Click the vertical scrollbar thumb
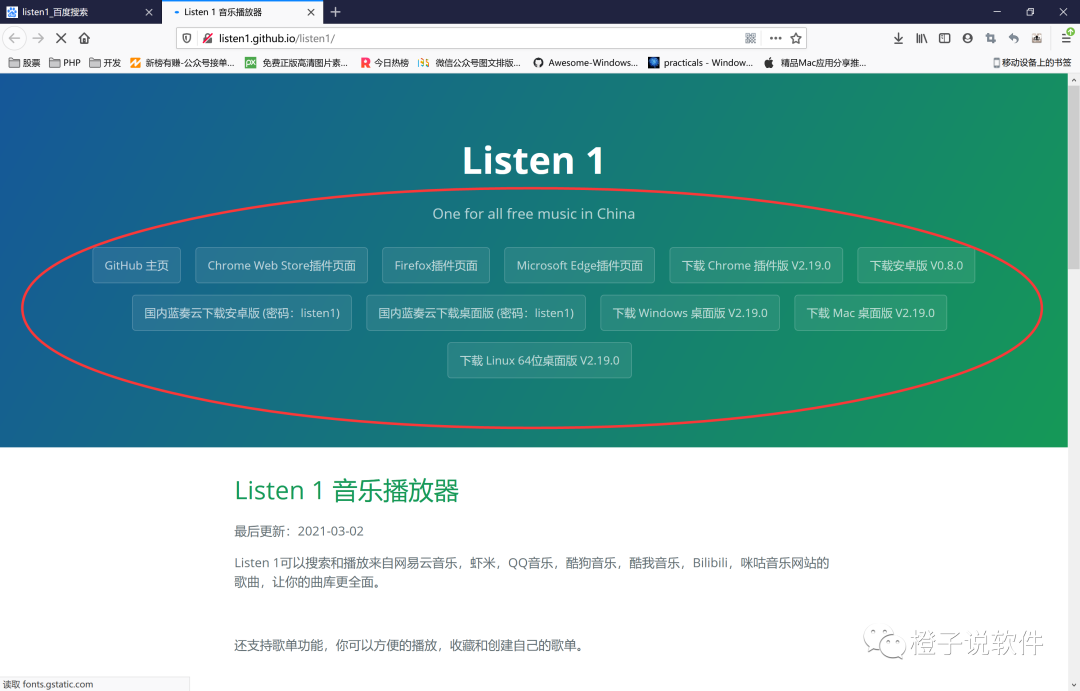Image resolution: width=1080 pixels, height=691 pixels. pos(1074,179)
